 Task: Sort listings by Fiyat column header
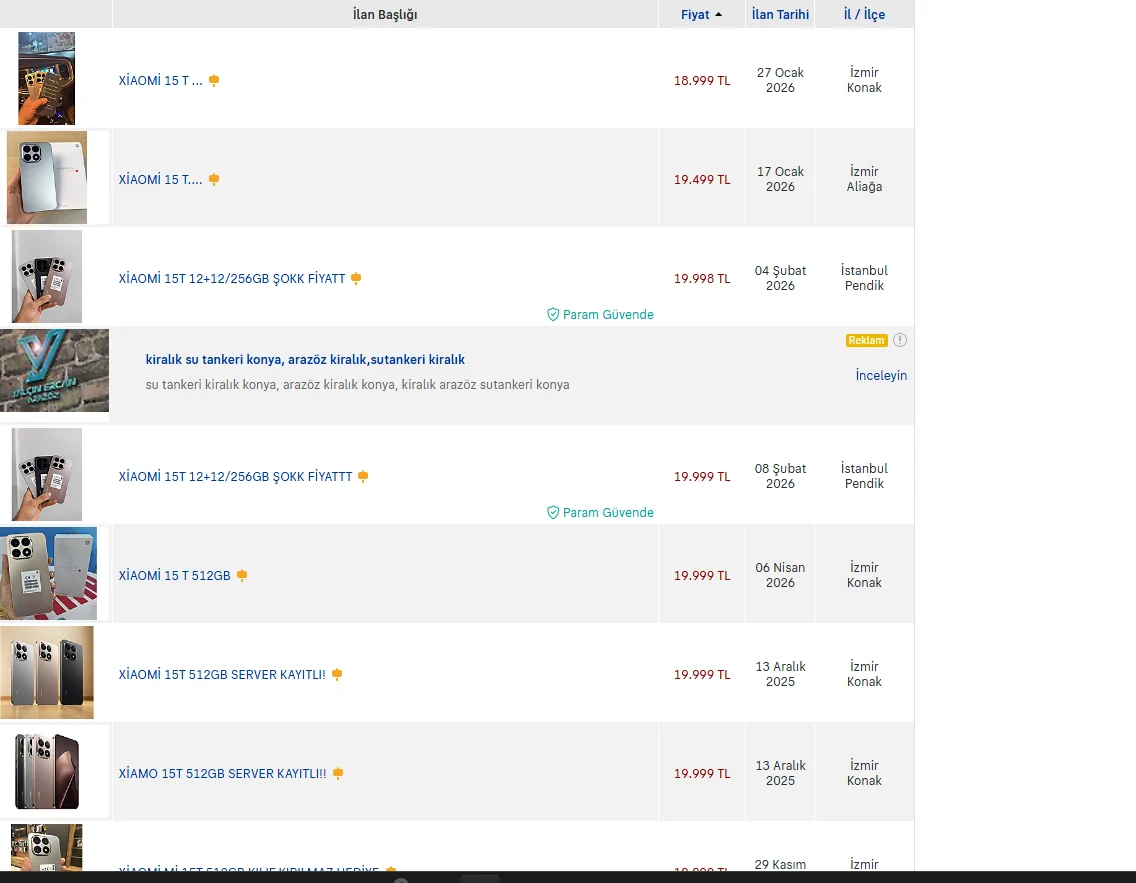click(x=695, y=14)
